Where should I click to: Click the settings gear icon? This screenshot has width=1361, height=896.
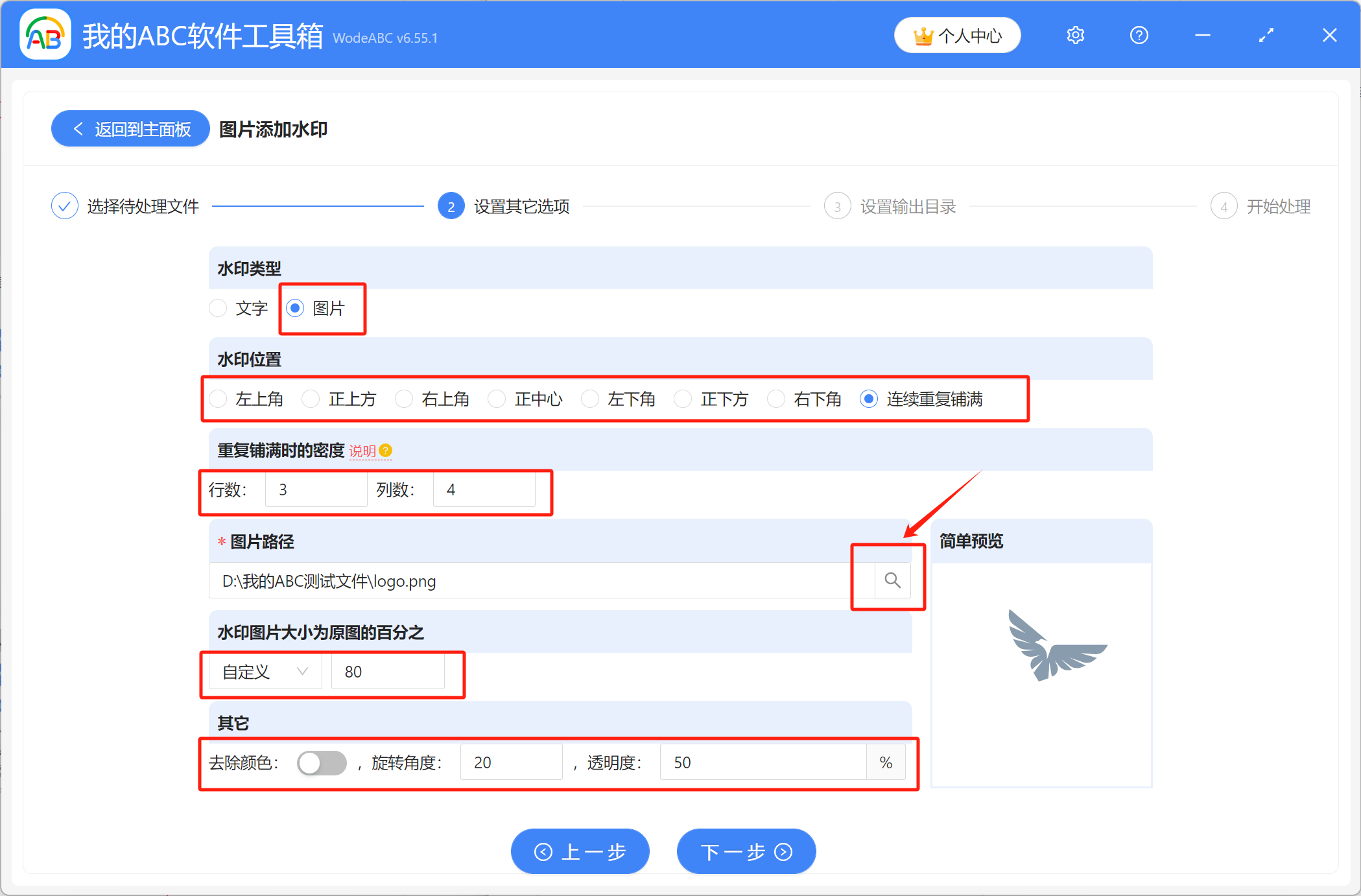tap(1075, 36)
